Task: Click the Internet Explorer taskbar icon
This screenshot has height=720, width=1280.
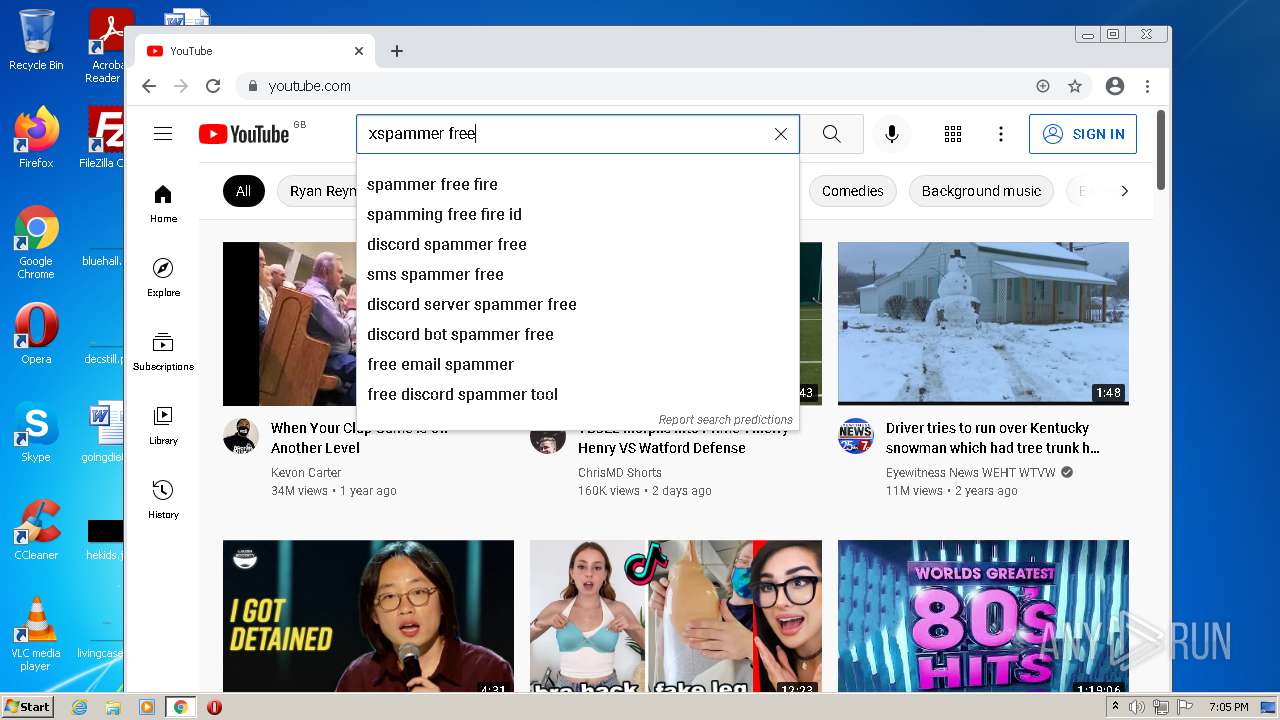Action: coord(79,707)
